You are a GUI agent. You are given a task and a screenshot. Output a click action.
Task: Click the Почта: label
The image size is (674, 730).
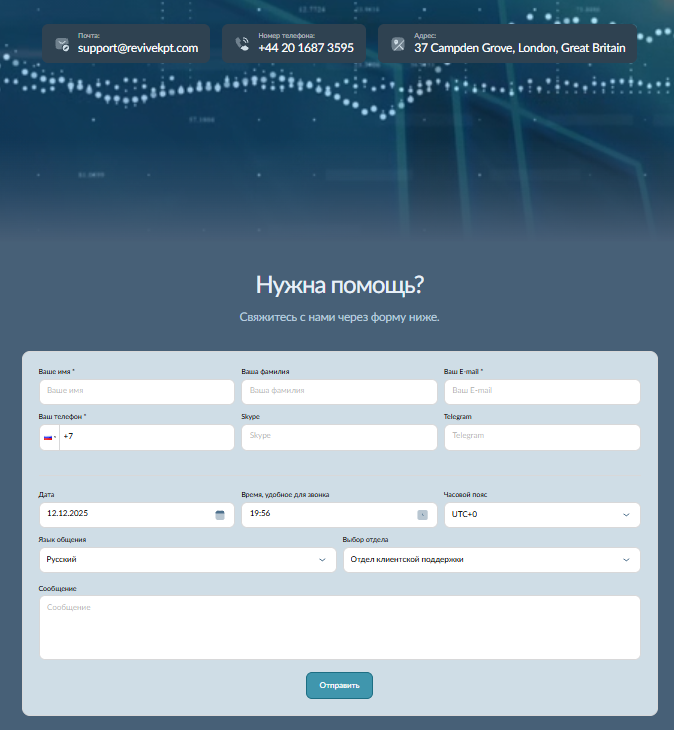click(x=89, y=36)
